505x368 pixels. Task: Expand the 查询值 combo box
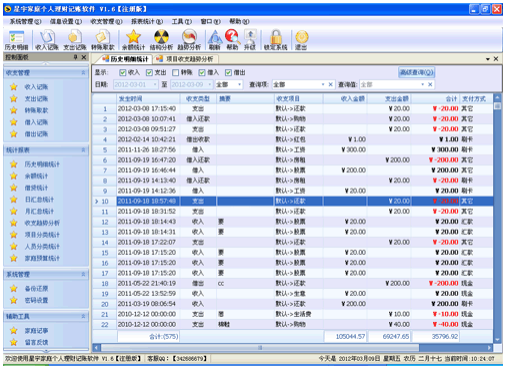click(423, 85)
